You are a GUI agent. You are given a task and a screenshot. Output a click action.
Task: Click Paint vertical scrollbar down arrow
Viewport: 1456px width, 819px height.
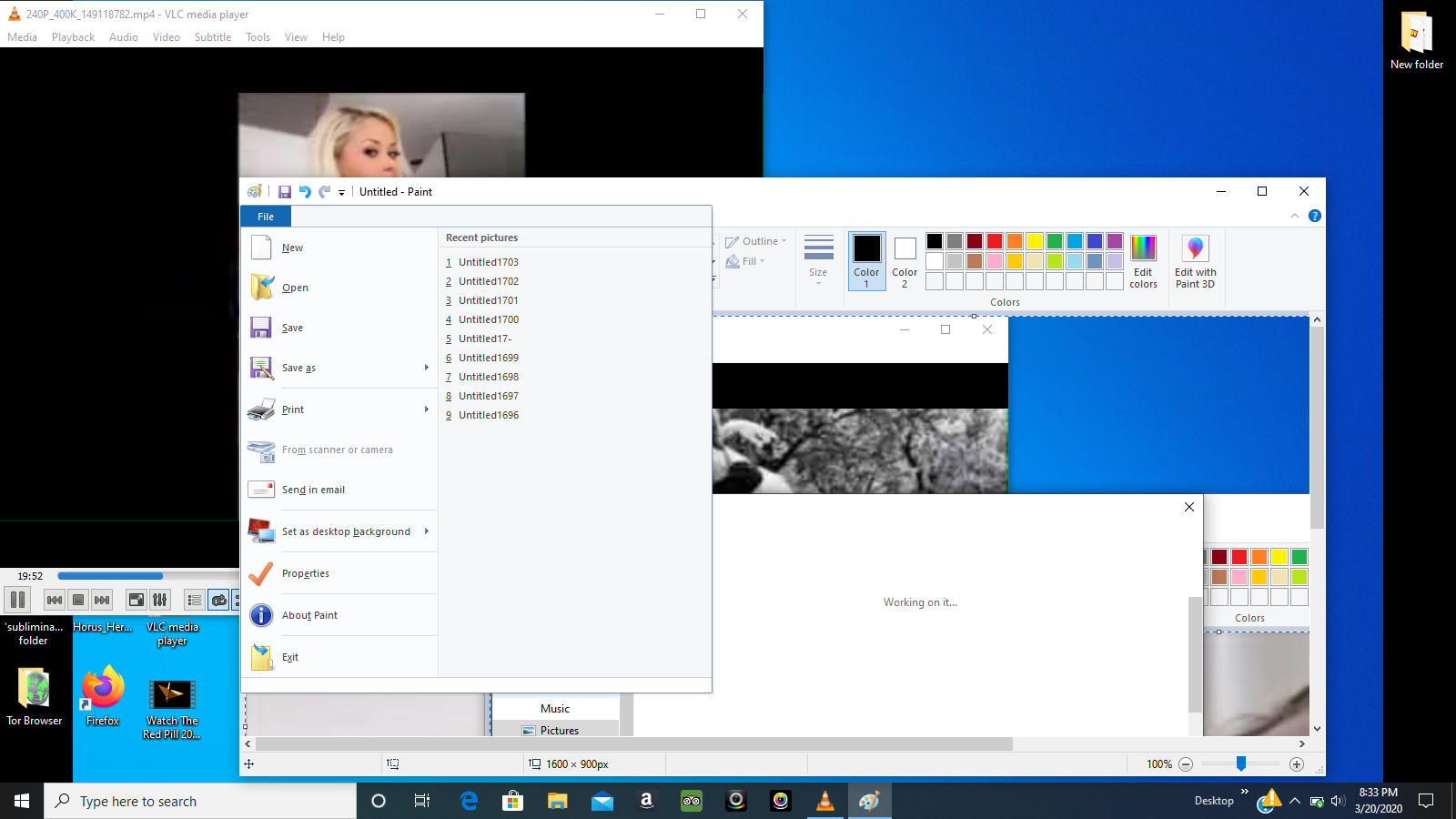pos(1317,729)
